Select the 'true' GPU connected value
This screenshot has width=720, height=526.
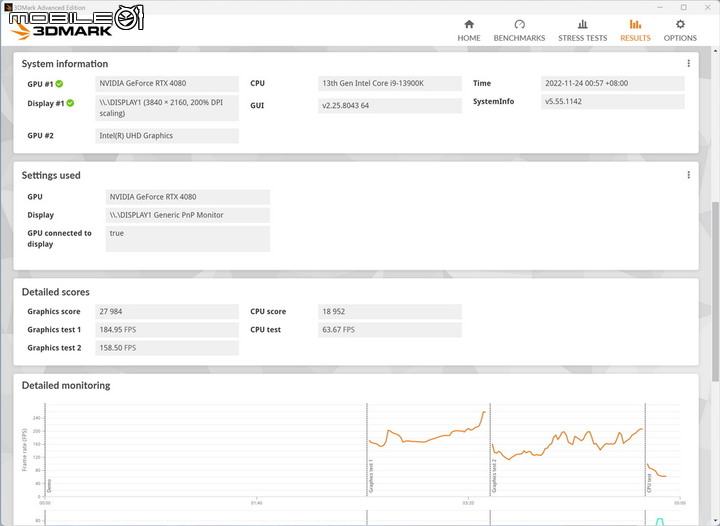pyautogui.click(x=188, y=239)
